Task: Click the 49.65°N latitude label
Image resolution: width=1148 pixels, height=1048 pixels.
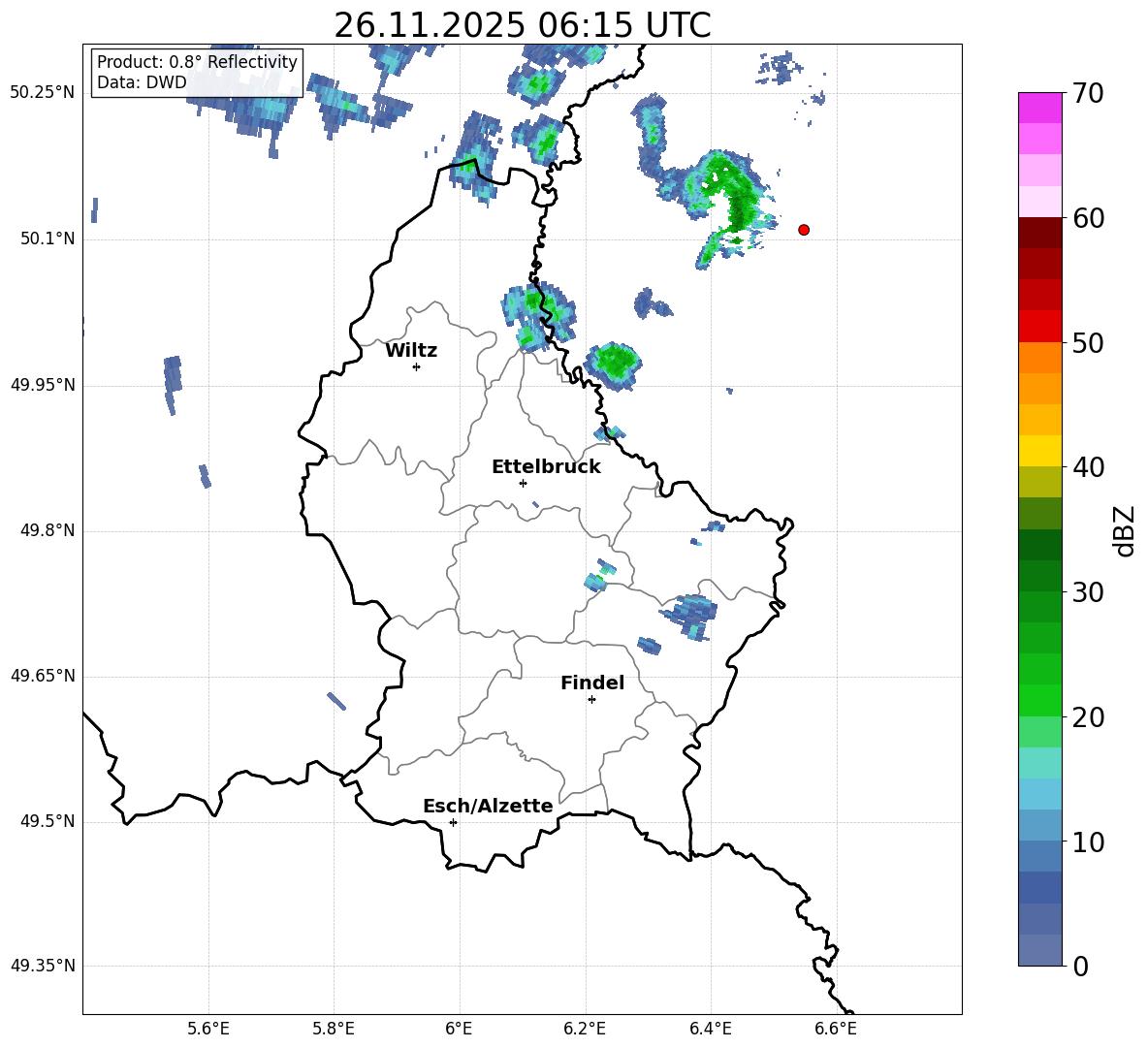Action: [x=43, y=675]
